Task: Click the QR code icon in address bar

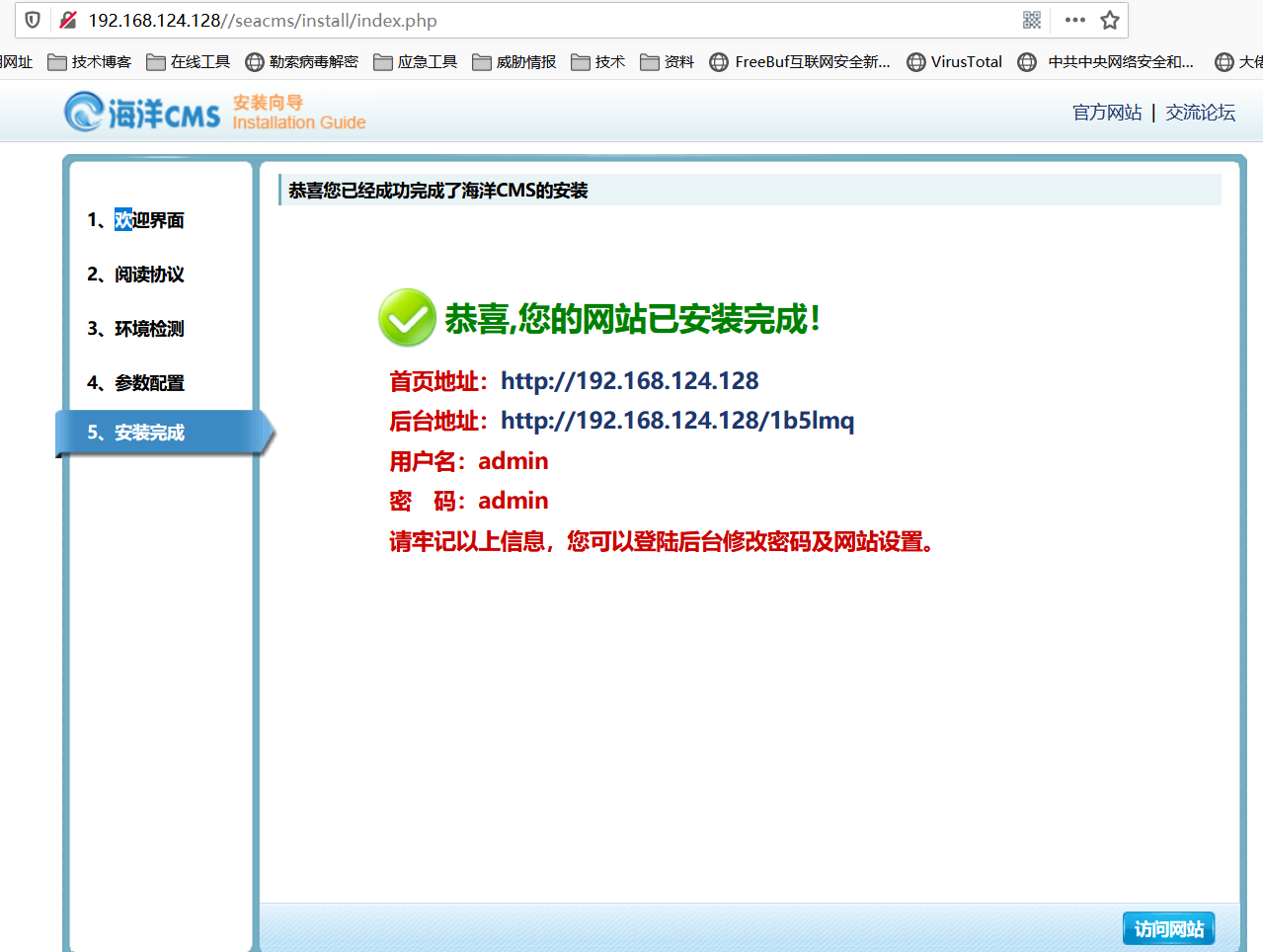Action: (x=1032, y=20)
